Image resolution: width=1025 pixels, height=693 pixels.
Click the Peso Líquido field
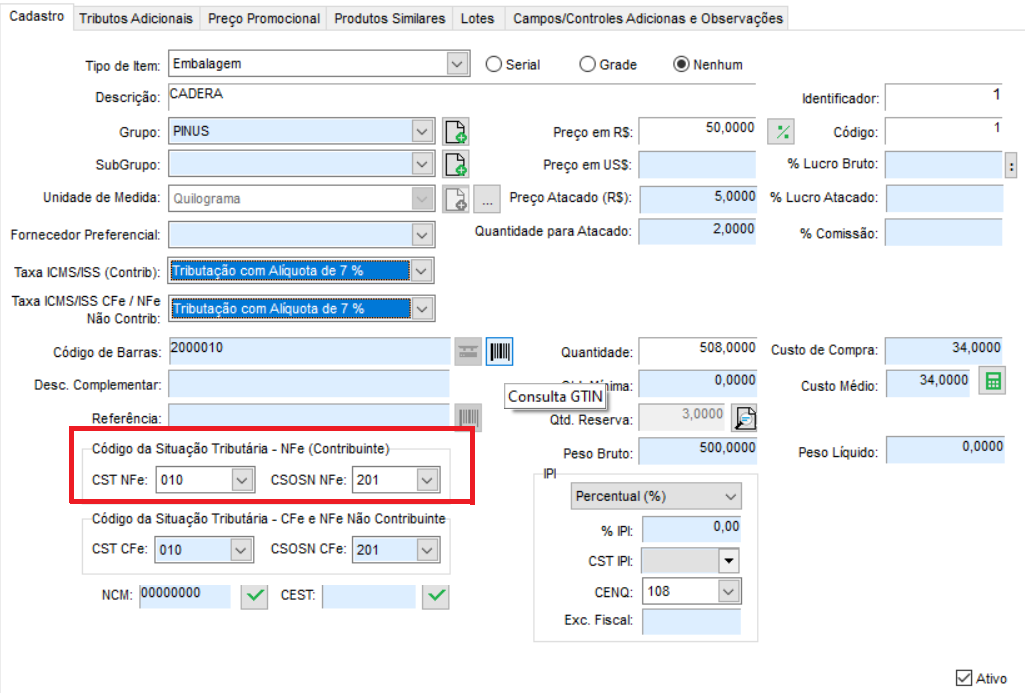click(945, 450)
